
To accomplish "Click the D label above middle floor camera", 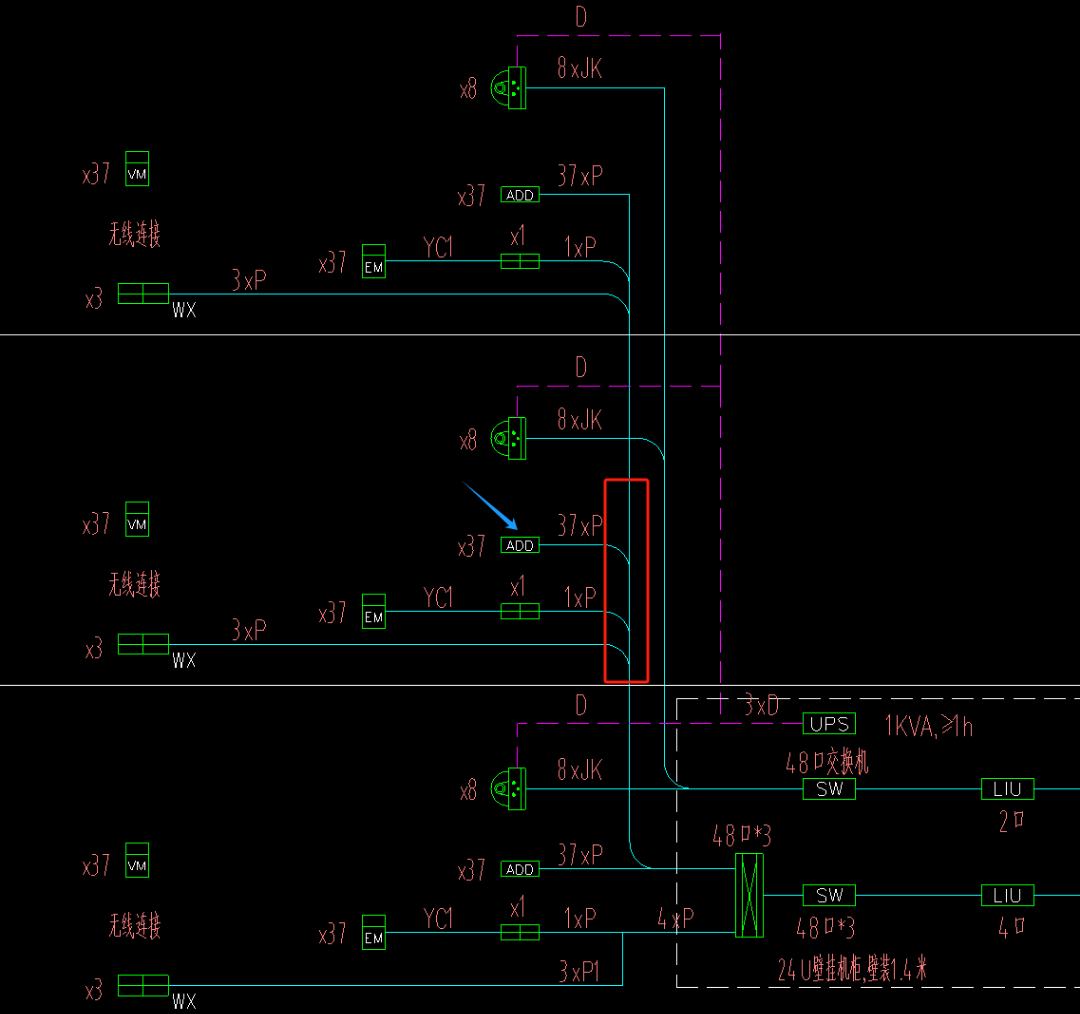I will tap(581, 367).
